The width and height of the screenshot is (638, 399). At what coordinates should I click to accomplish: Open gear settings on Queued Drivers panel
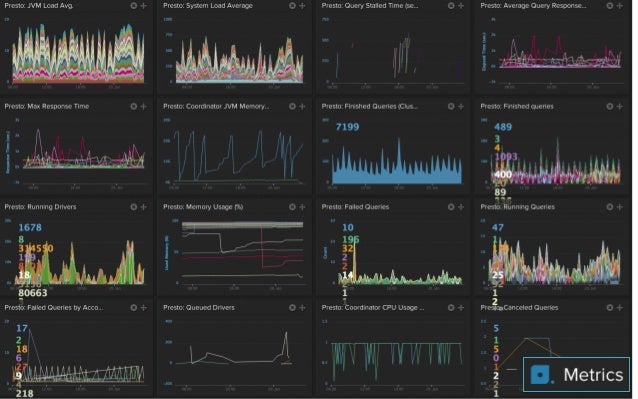click(292, 307)
